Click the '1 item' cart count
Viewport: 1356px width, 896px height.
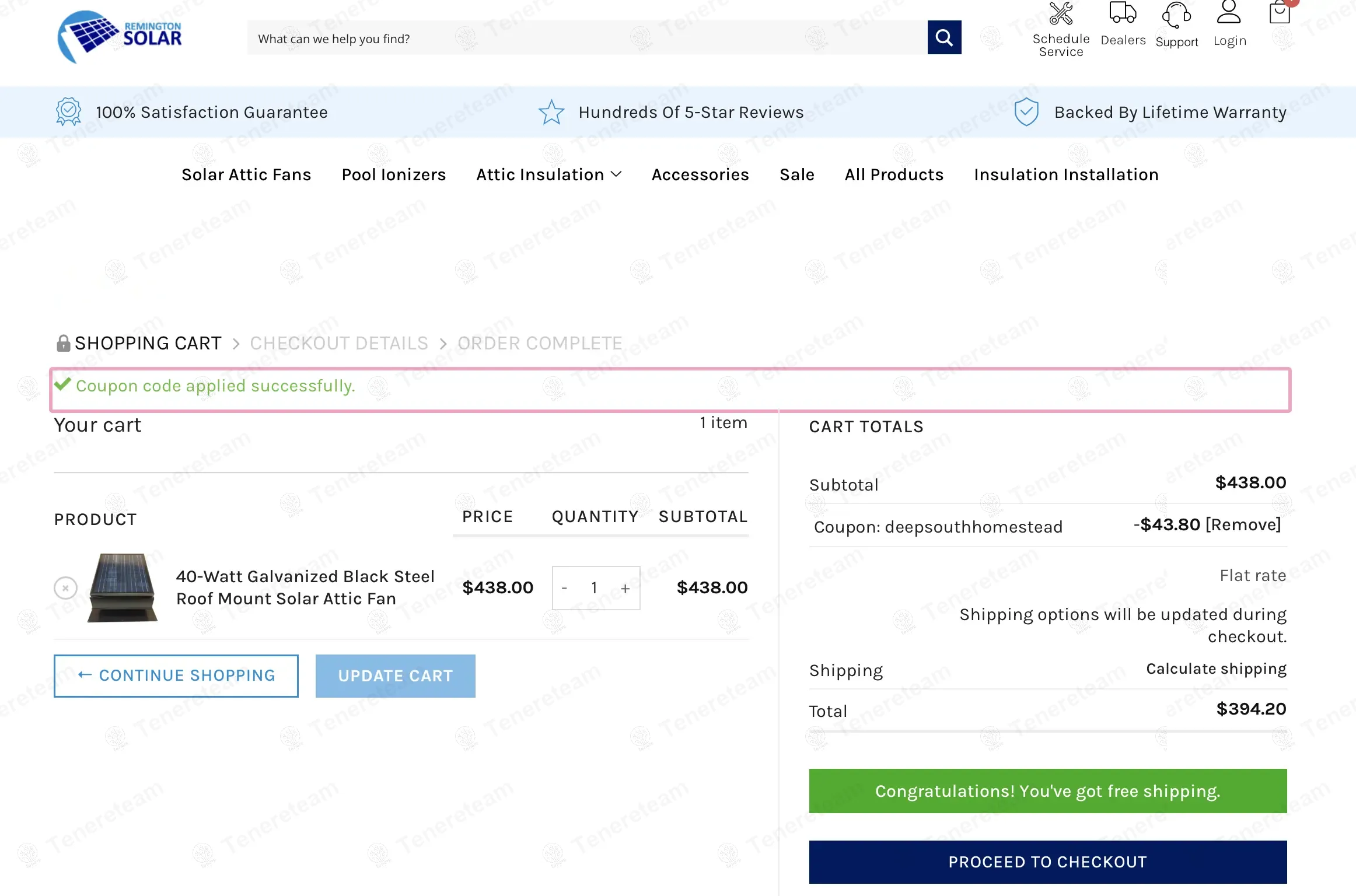point(724,422)
